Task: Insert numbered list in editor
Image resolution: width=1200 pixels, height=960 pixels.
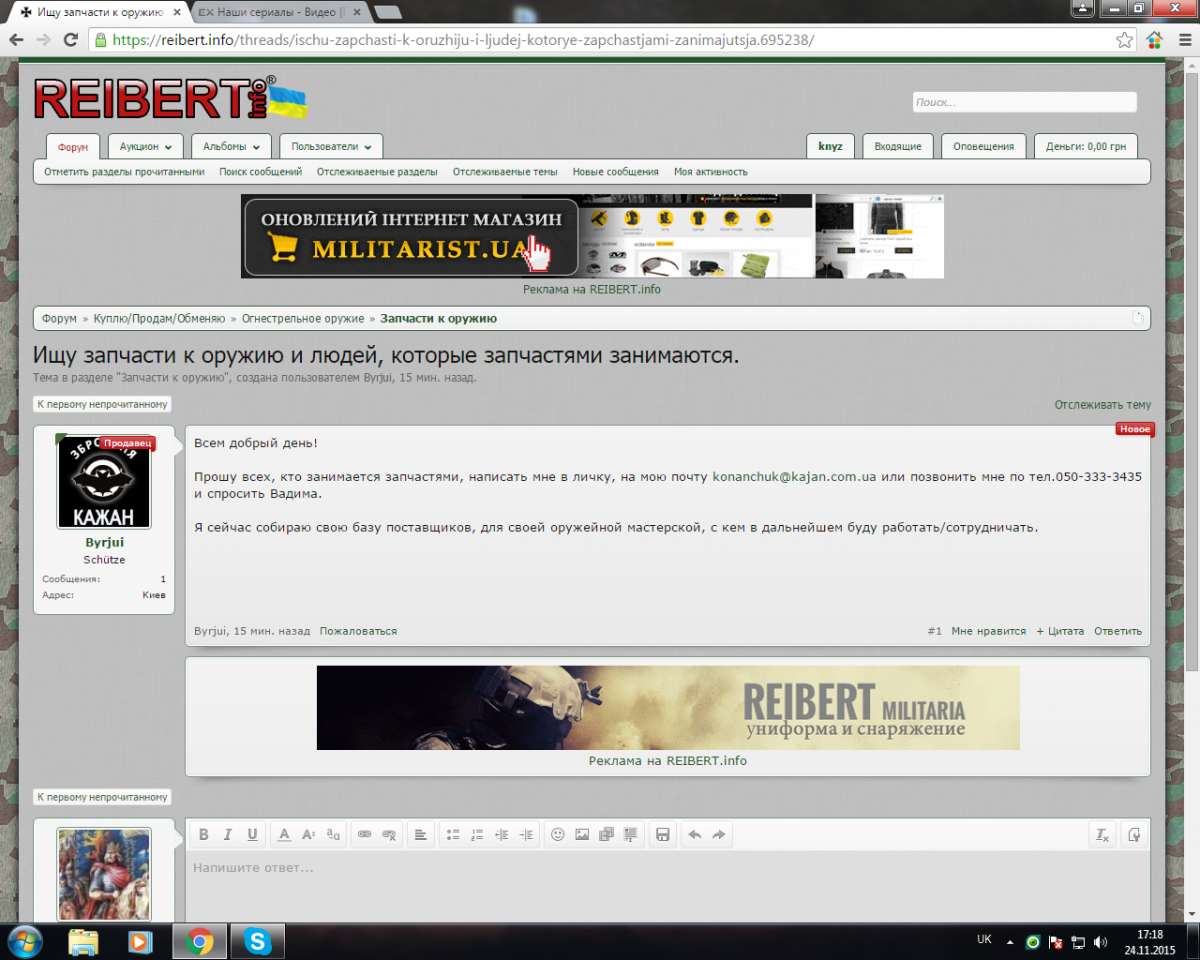Action: [477, 834]
